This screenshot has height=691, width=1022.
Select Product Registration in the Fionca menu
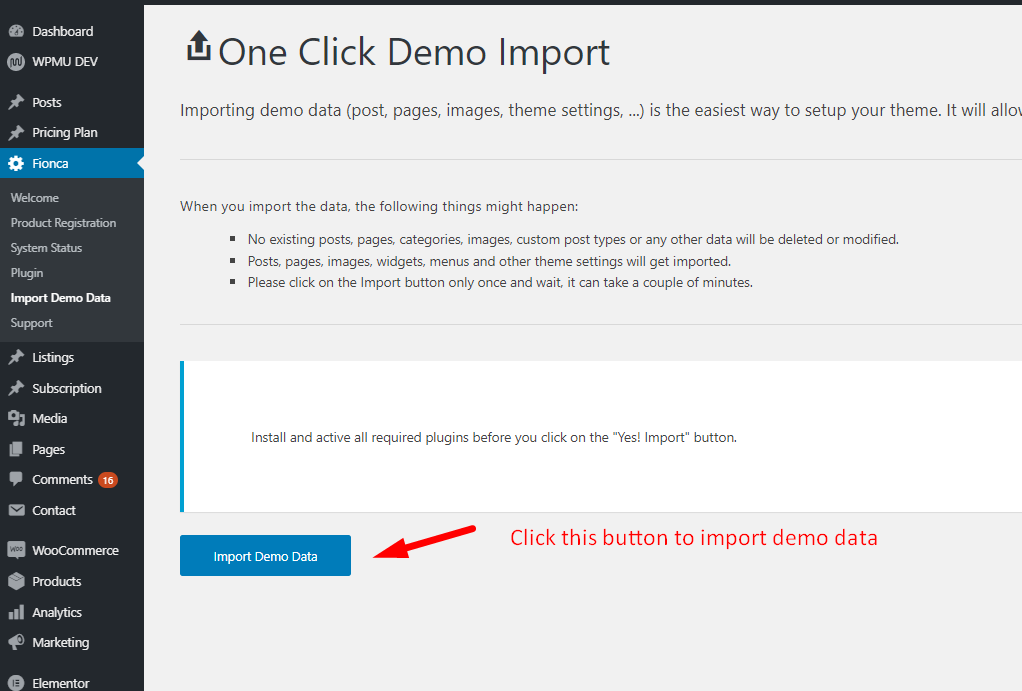pos(62,222)
